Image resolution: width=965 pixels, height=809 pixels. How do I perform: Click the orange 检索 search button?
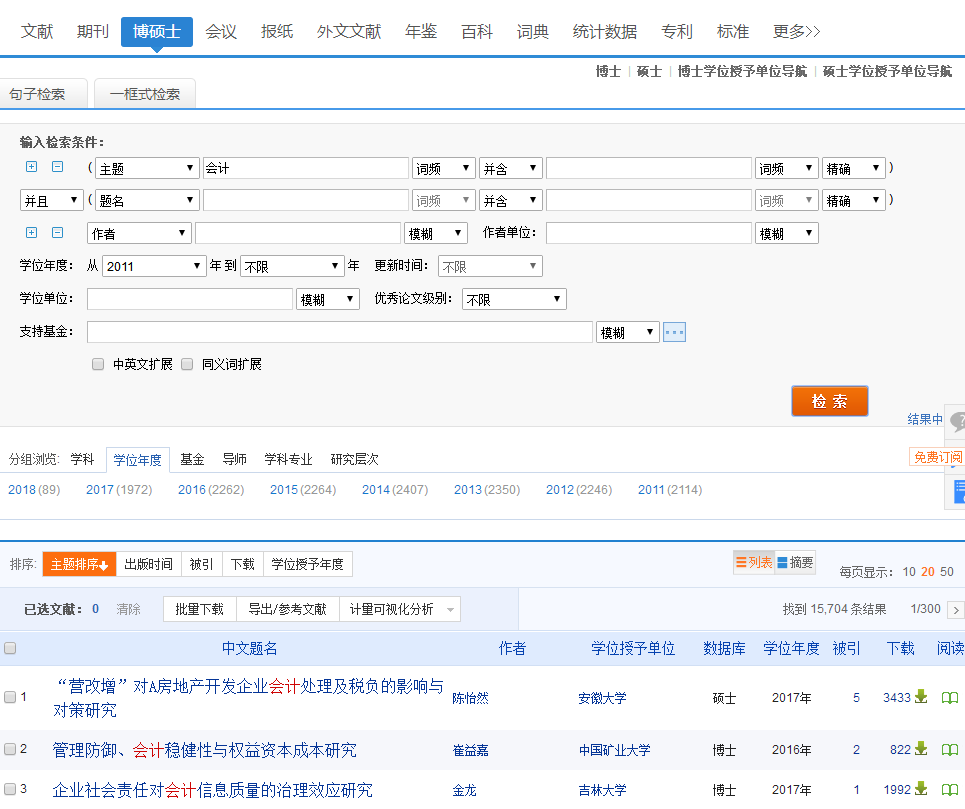pos(829,401)
